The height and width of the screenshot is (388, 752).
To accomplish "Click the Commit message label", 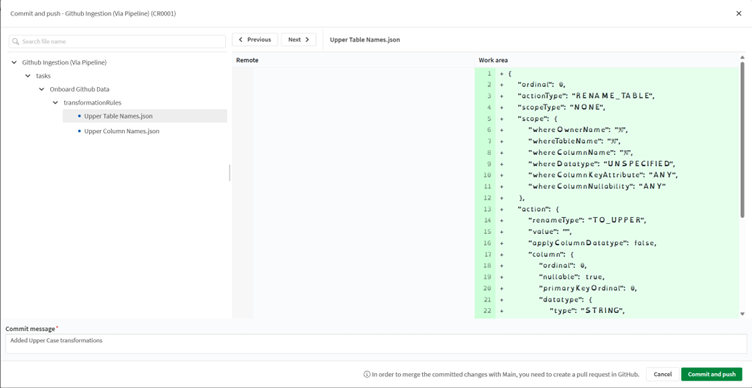I will point(30,329).
